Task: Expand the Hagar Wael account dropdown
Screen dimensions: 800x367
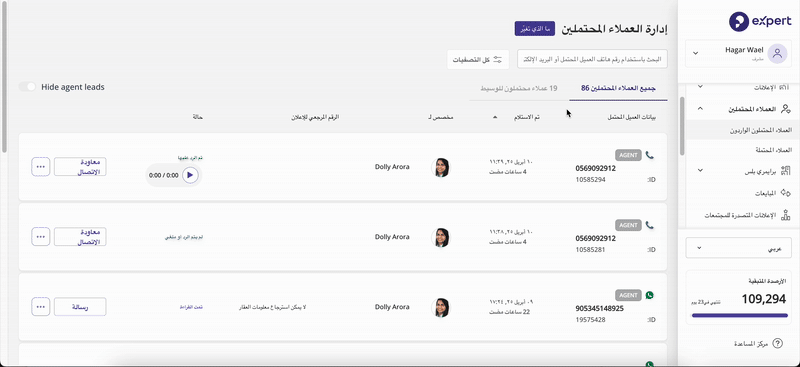Action: 695,53
